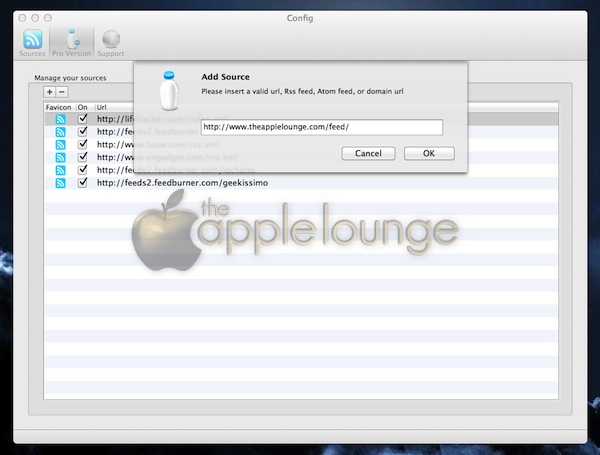Click the window close button
Image resolution: width=600 pixels, height=455 pixels.
(x=22, y=18)
